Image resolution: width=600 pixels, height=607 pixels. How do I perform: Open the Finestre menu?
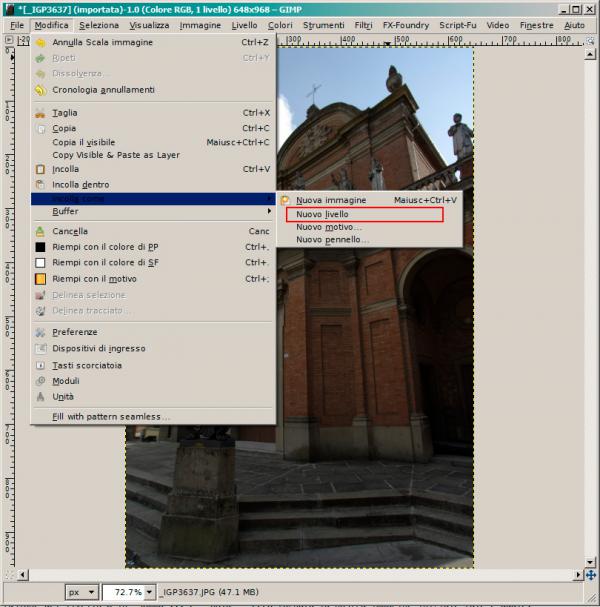click(537, 26)
